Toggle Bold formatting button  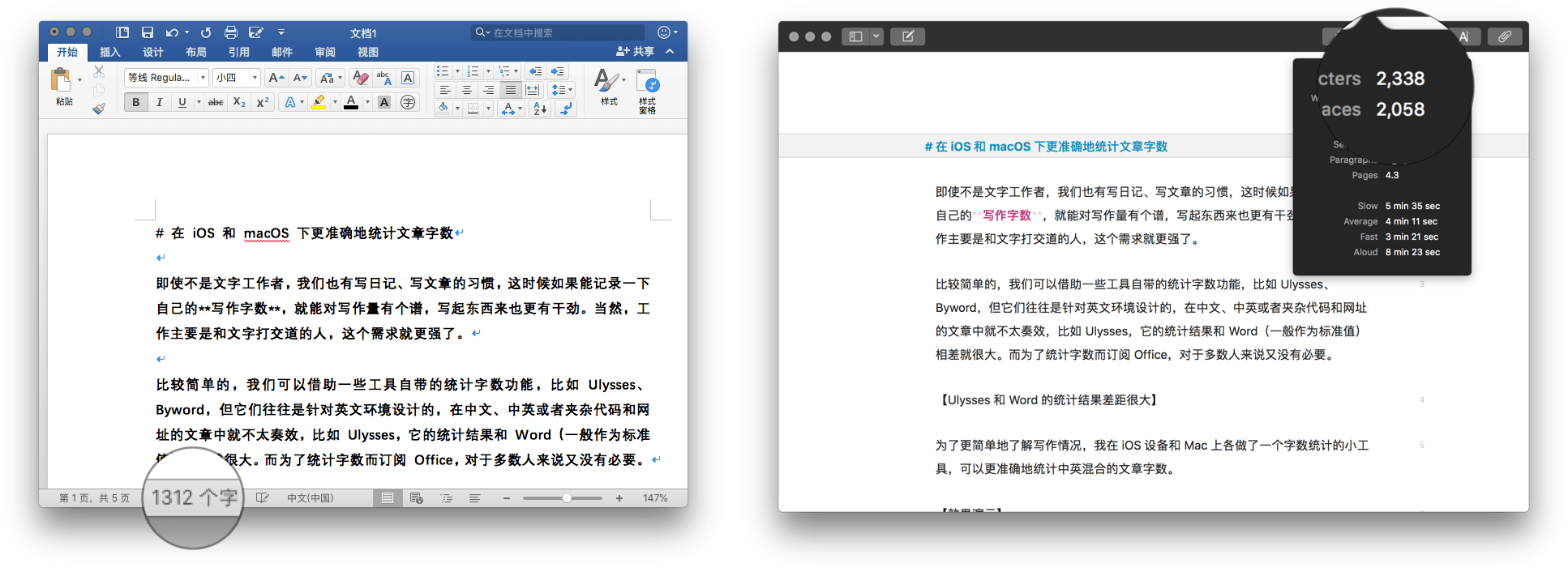135,102
